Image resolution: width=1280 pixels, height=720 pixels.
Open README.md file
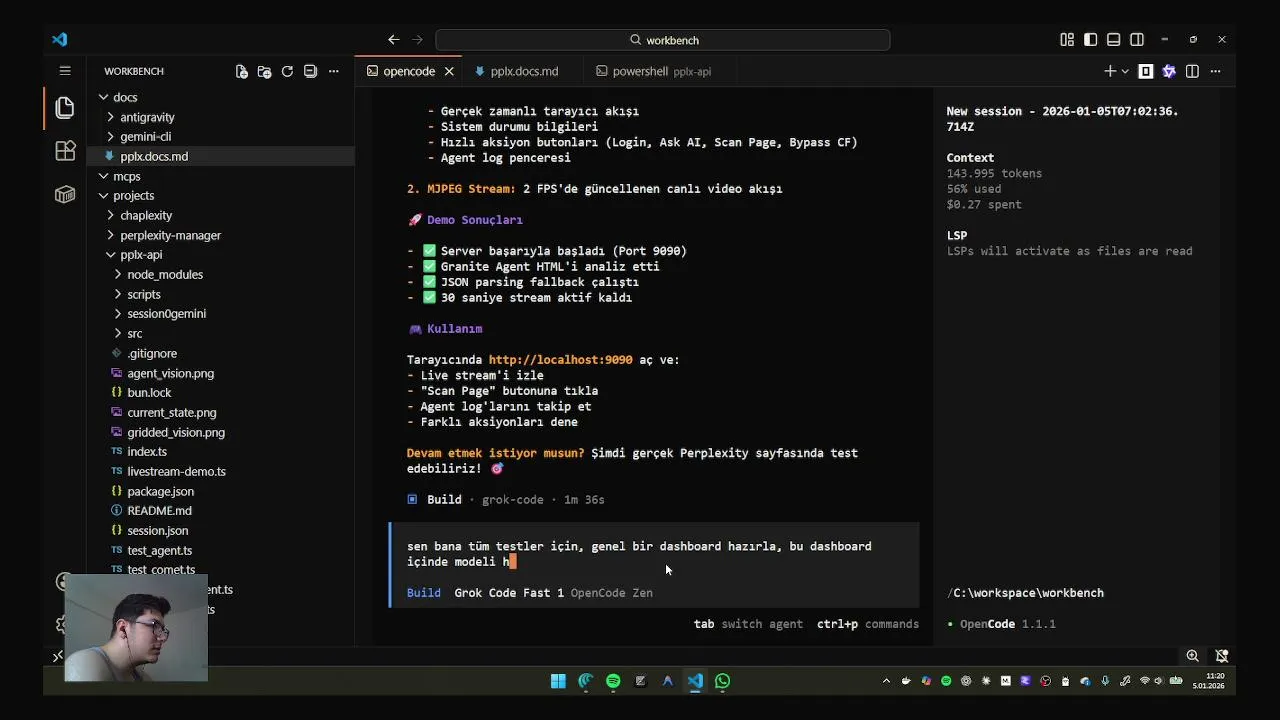(220, 511)
